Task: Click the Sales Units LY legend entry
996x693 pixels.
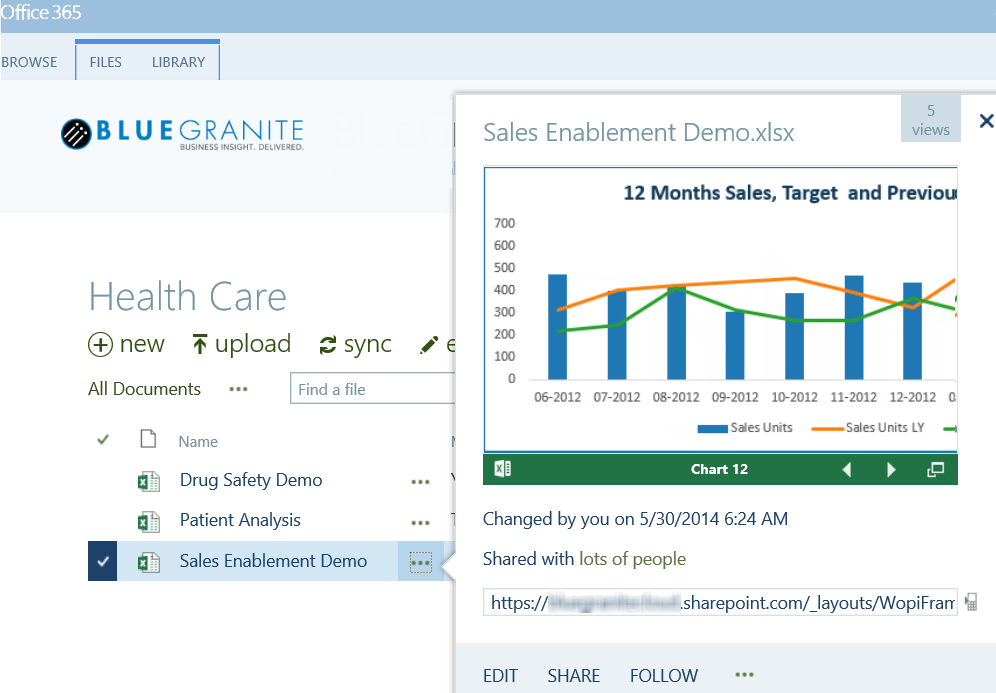Action: pyautogui.click(x=868, y=428)
